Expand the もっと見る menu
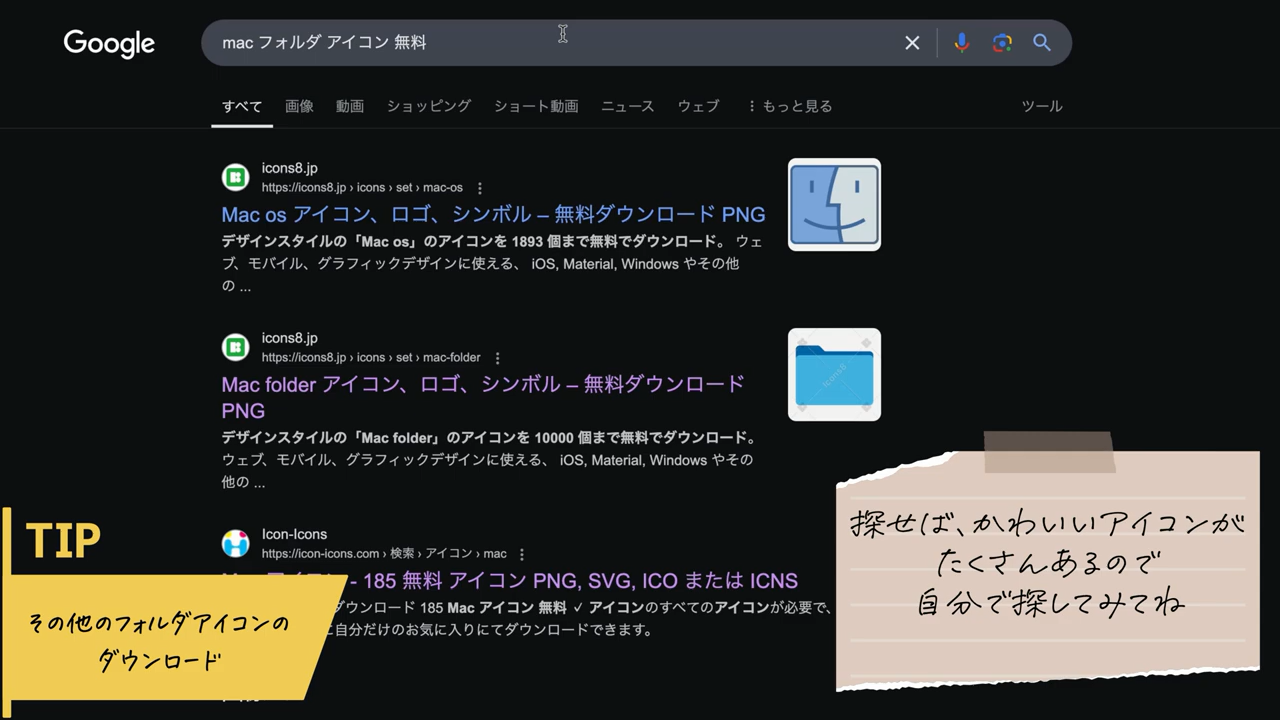 point(789,106)
